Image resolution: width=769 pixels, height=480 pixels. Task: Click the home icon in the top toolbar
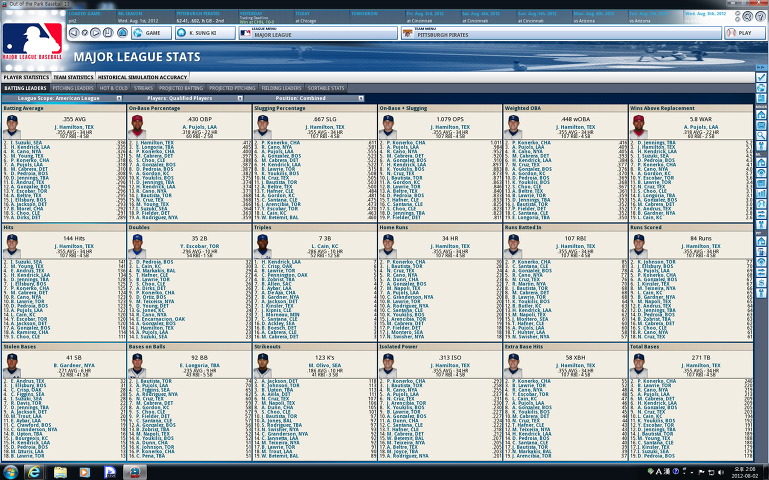(123, 33)
